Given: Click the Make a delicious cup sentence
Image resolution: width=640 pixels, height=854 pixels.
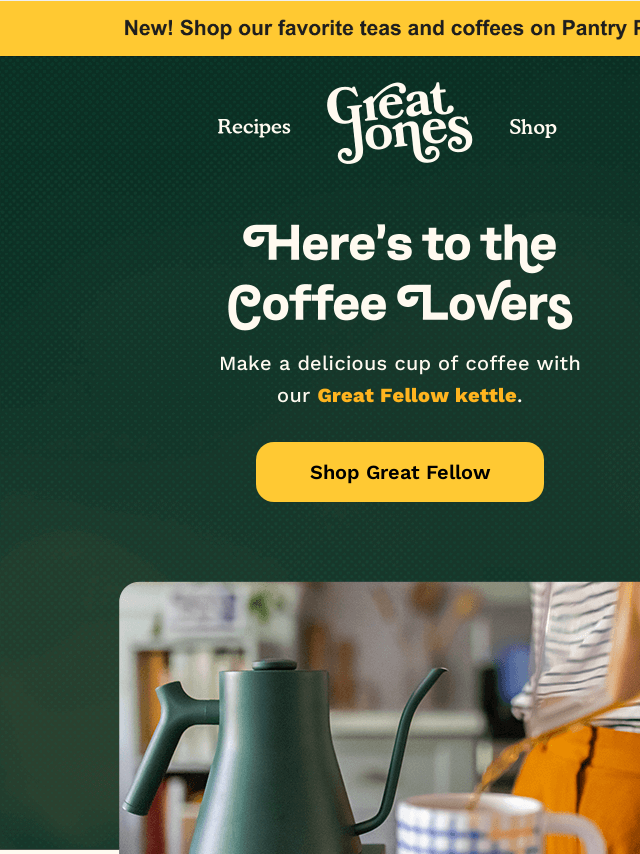Looking at the screenshot, I should [400, 379].
